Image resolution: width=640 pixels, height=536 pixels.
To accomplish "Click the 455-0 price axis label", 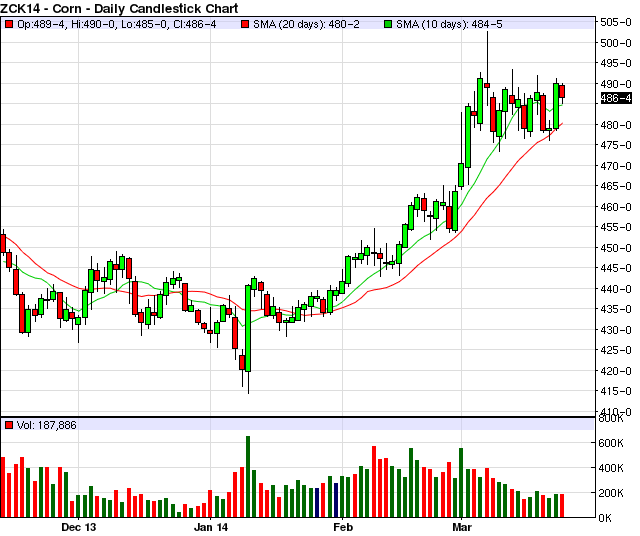I will 616,227.
